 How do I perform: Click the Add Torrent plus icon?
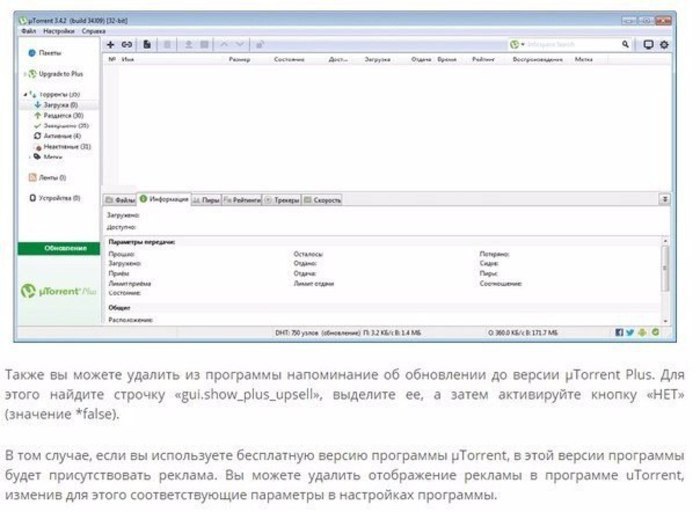point(110,45)
